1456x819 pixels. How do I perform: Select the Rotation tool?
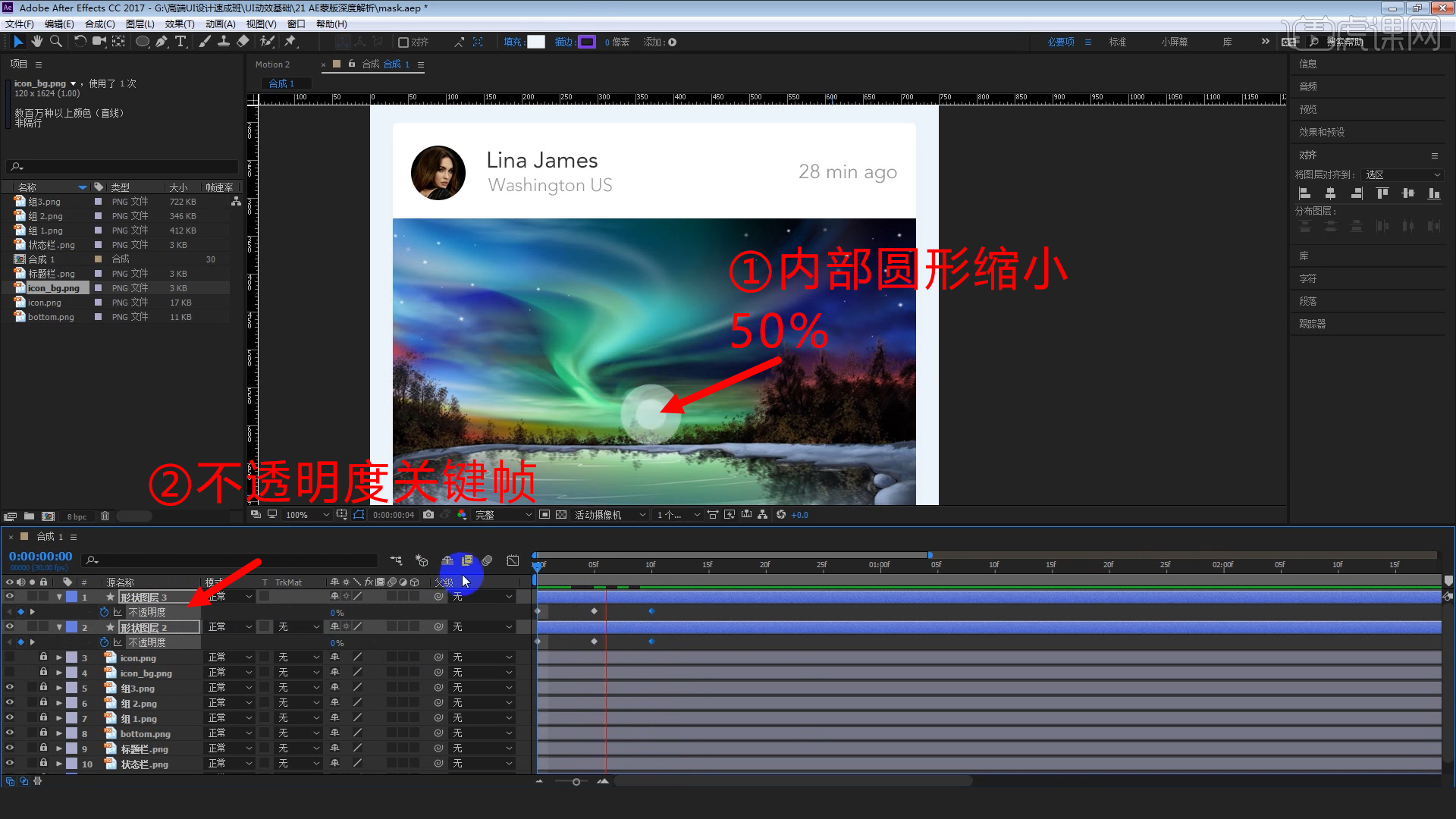pos(80,42)
